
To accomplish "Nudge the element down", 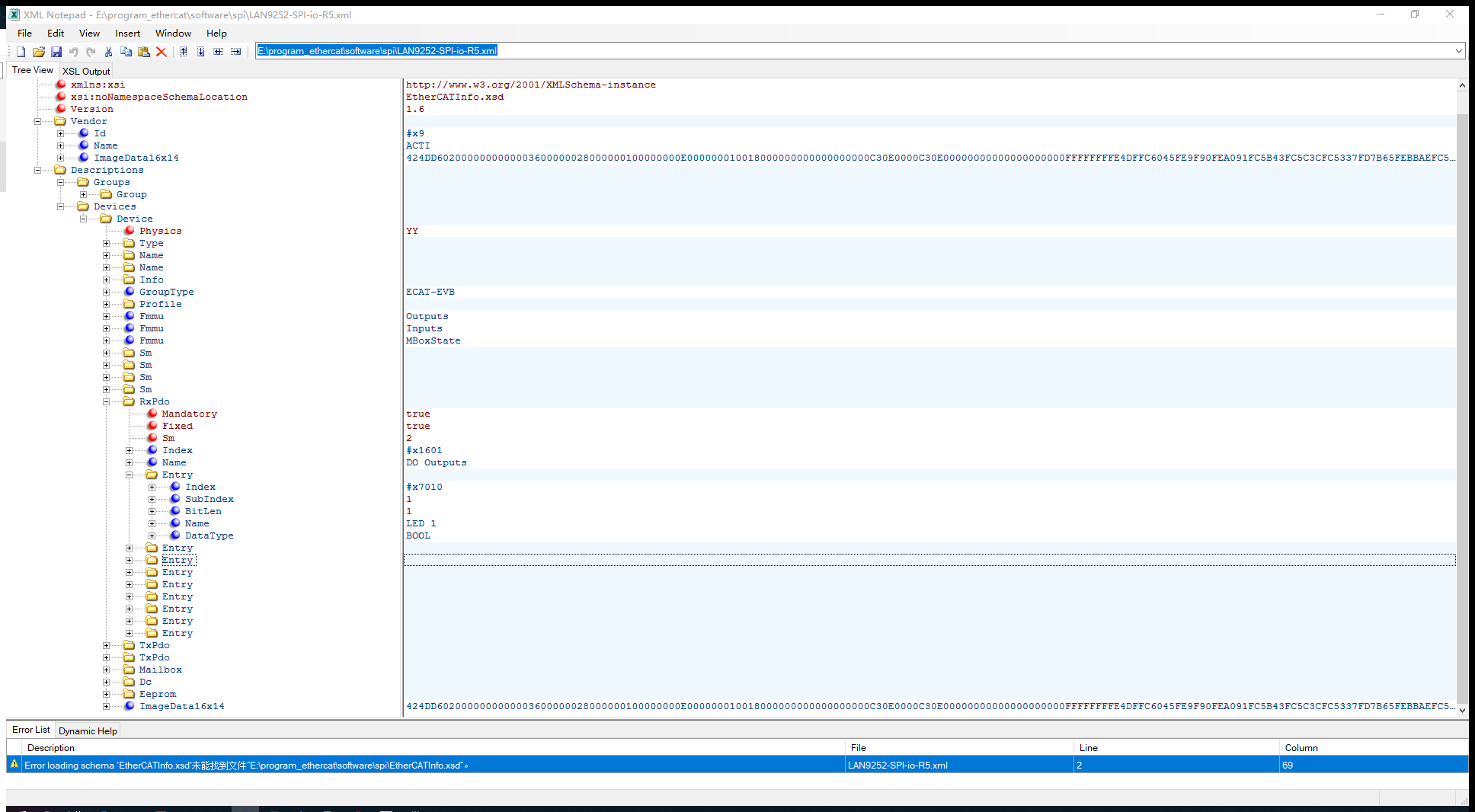I will pos(200,51).
